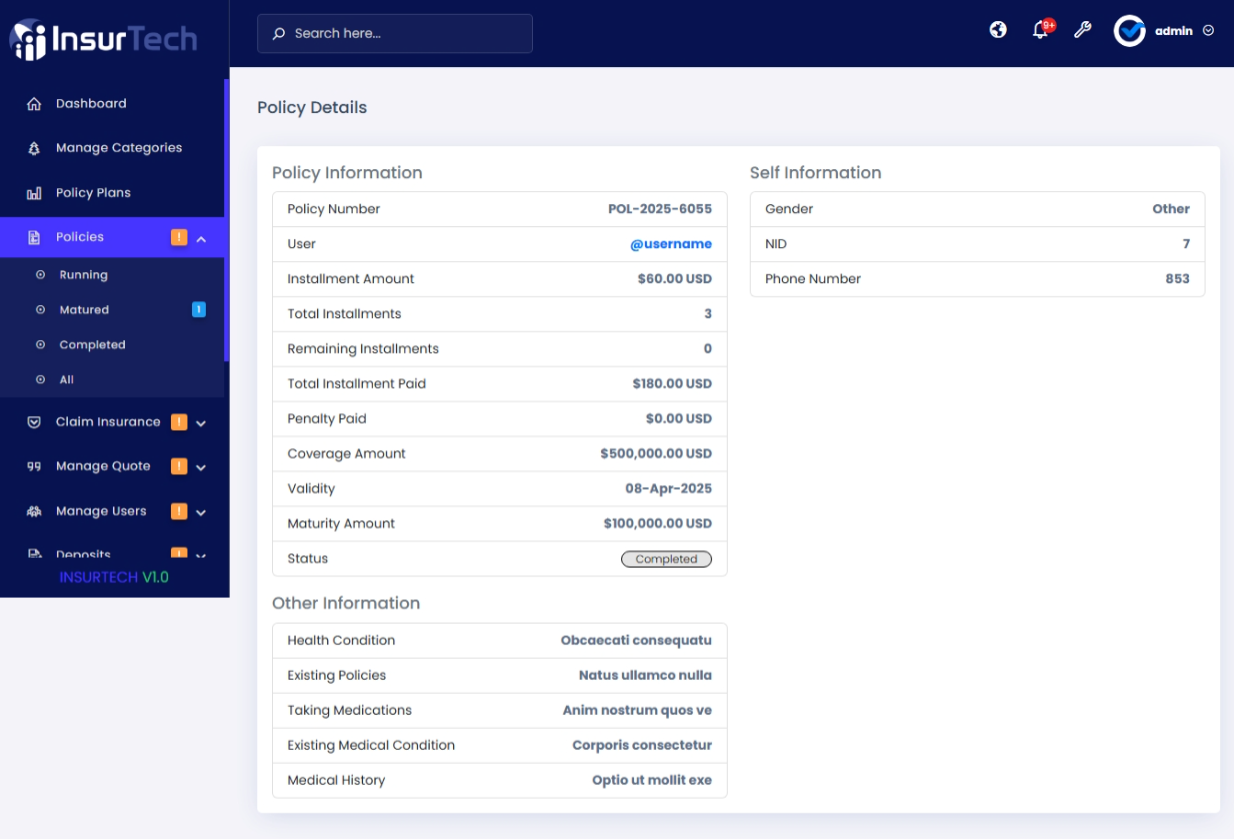
Task: Click the bullet icon beside All
Action: (41, 380)
